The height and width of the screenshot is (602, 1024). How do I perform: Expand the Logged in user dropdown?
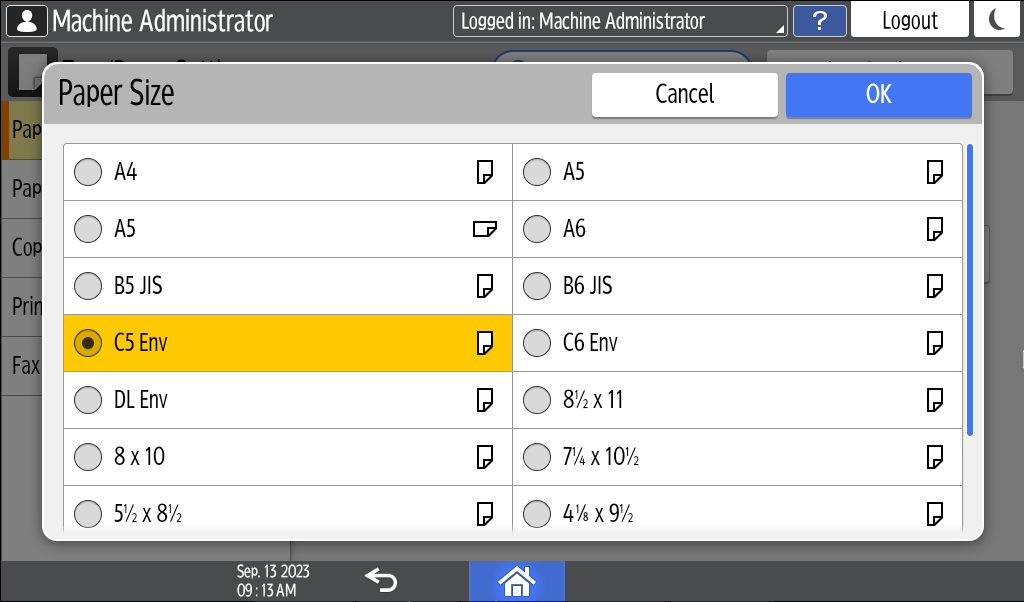click(620, 21)
